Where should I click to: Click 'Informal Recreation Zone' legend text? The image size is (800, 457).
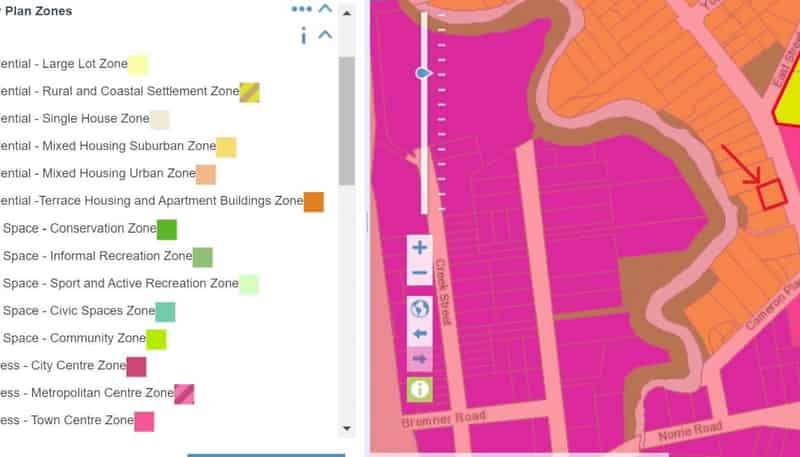pyautogui.click(x=121, y=256)
